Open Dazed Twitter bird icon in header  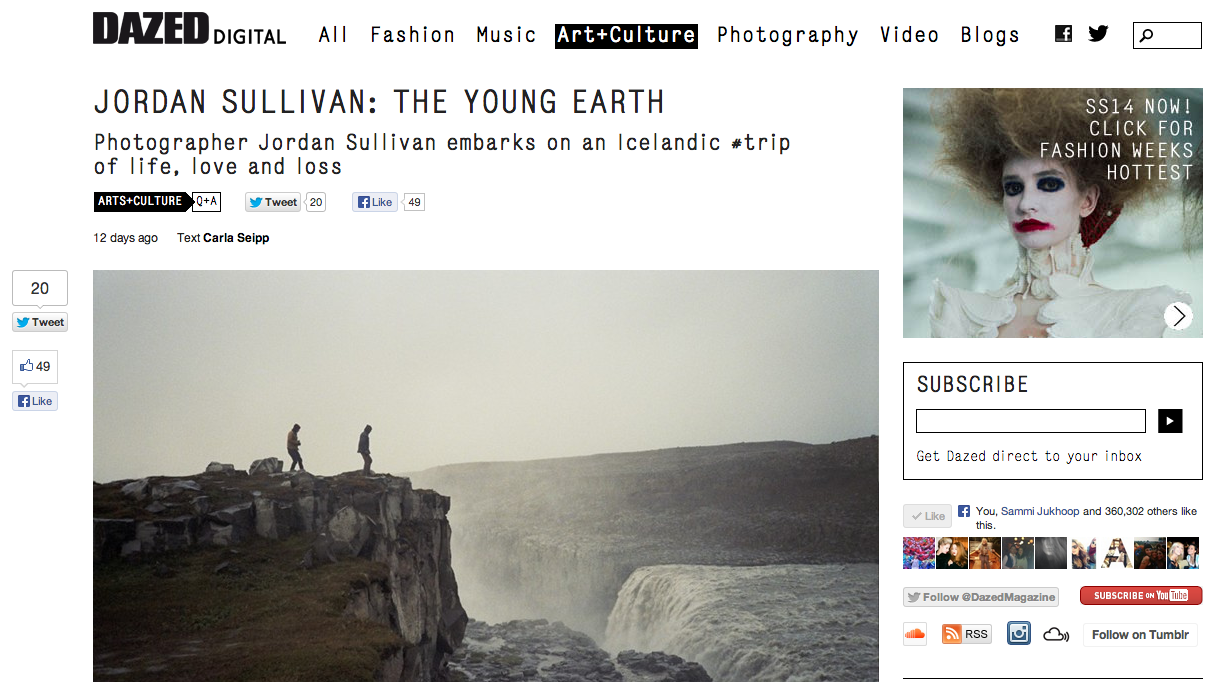coord(1098,33)
